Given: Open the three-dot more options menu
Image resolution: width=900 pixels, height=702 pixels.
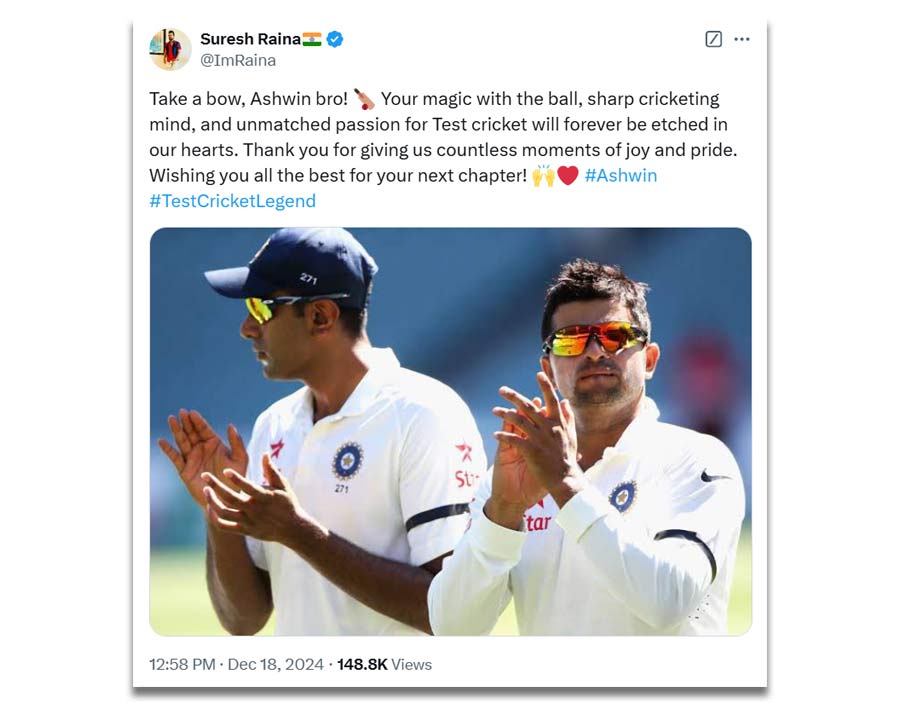Looking at the screenshot, I should (742, 39).
